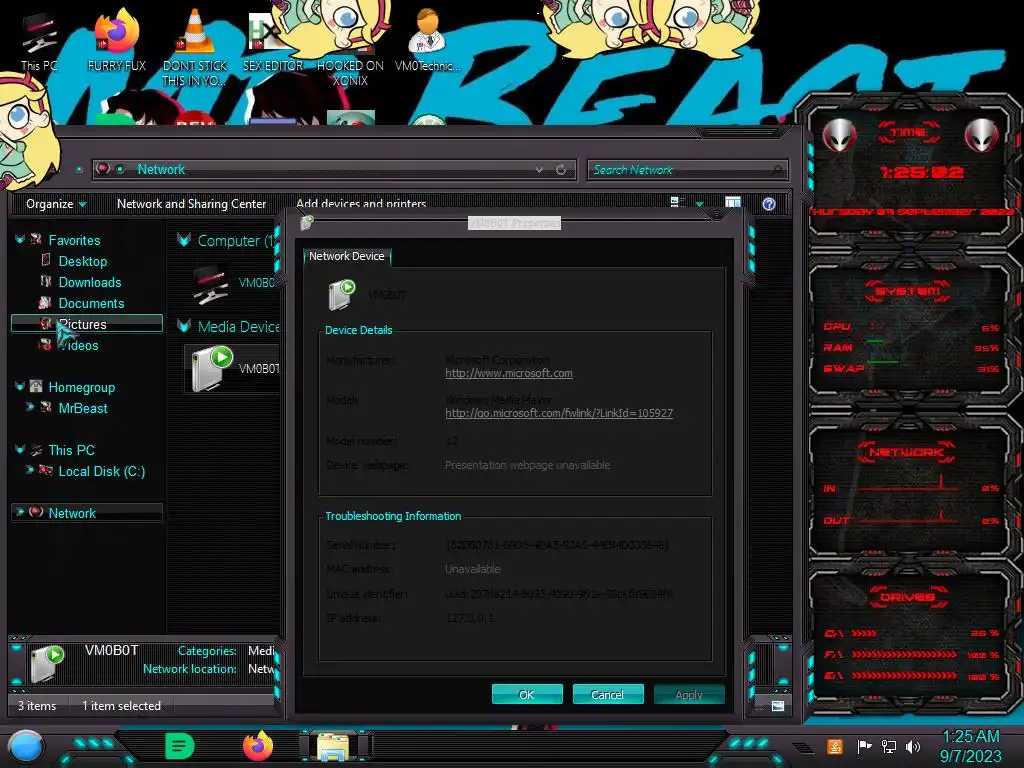Click the right alien head widget icon
Viewport: 1024px width, 768px height.
982,136
